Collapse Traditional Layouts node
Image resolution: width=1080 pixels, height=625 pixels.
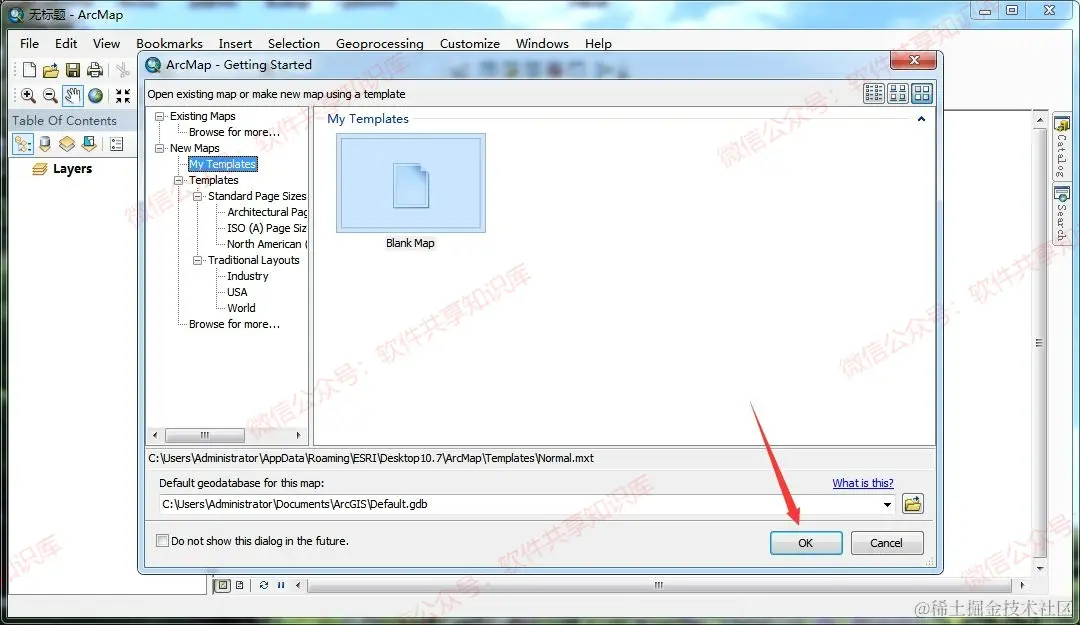198,260
